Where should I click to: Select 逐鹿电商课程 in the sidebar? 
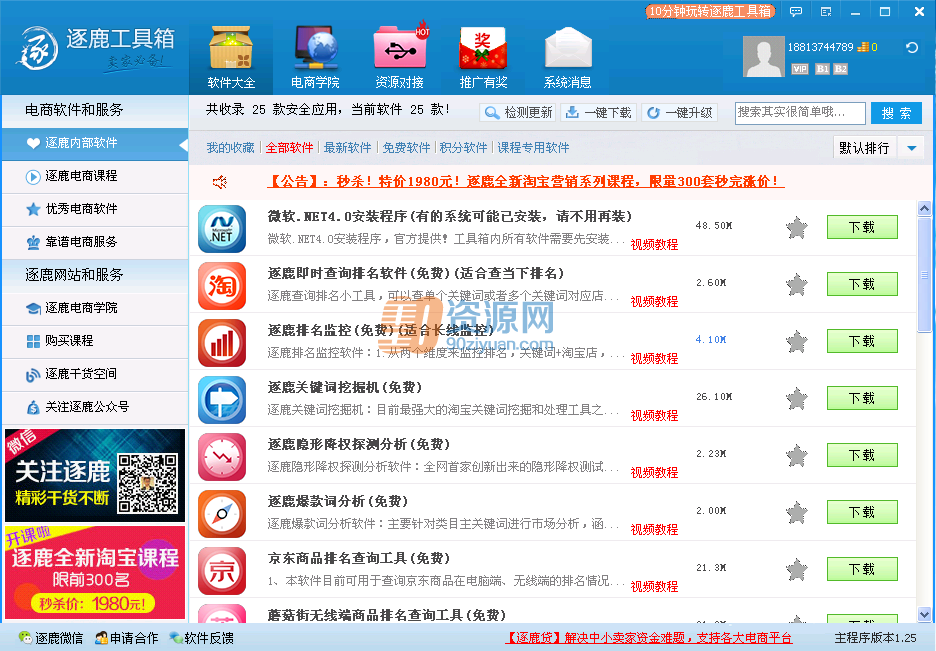(x=95, y=176)
